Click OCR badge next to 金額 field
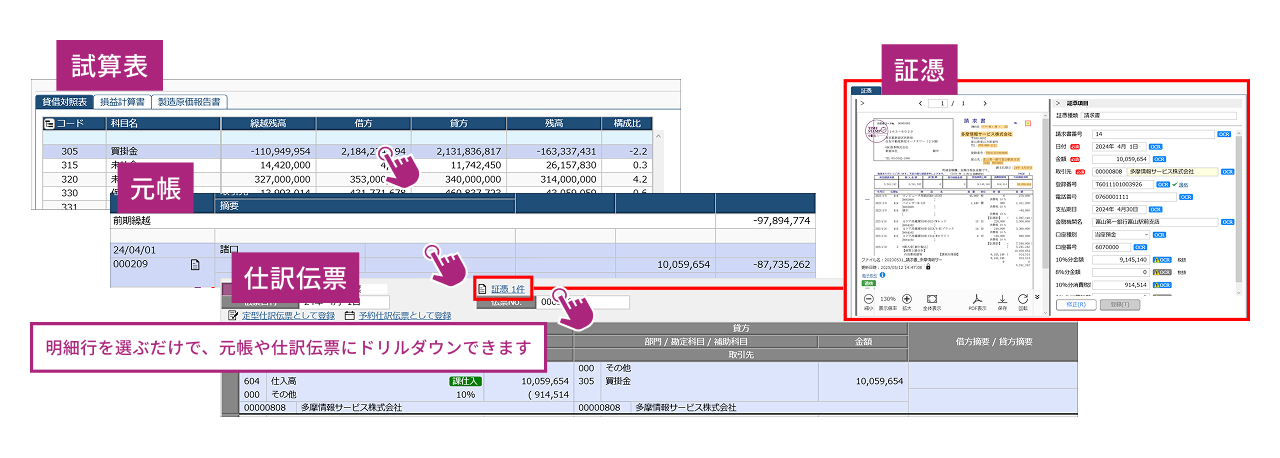The image size is (1280, 458). tap(1159, 159)
